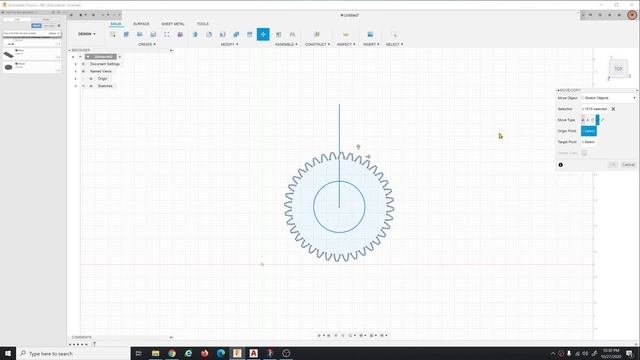Click Cancel in Move/Copy dialog
This screenshot has height=360, width=640.
coord(628,164)
